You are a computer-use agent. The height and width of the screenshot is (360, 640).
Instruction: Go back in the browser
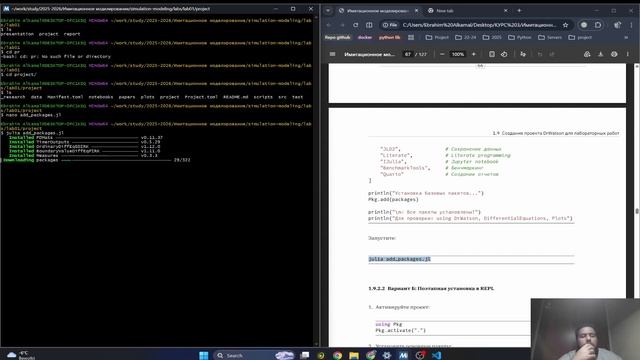click(x=329, y=25)
